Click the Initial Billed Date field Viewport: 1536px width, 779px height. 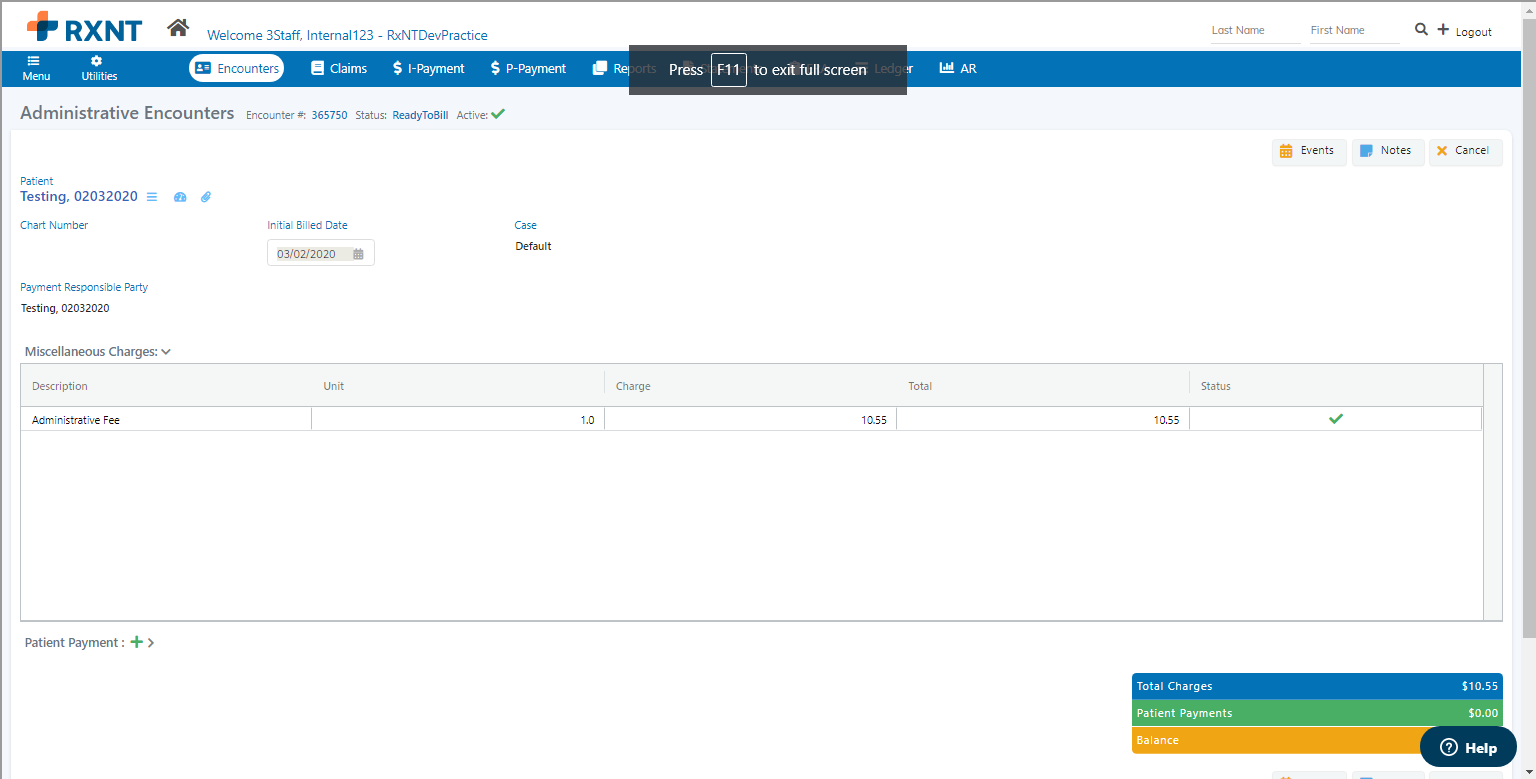coord(320,254)
